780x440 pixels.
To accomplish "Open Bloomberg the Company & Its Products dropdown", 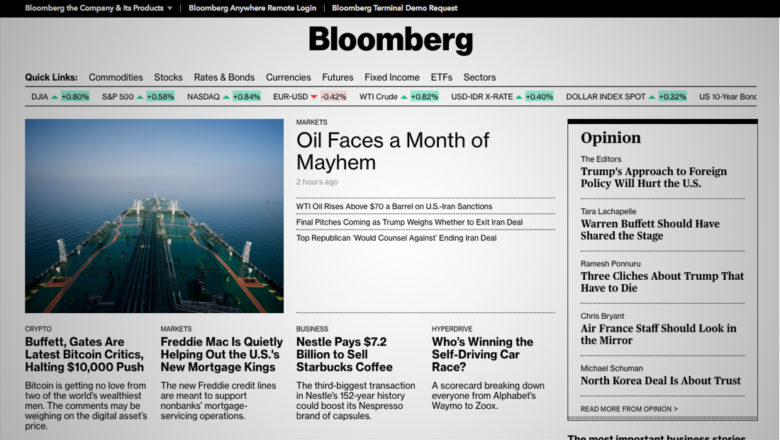I will (x=98, y=8).
